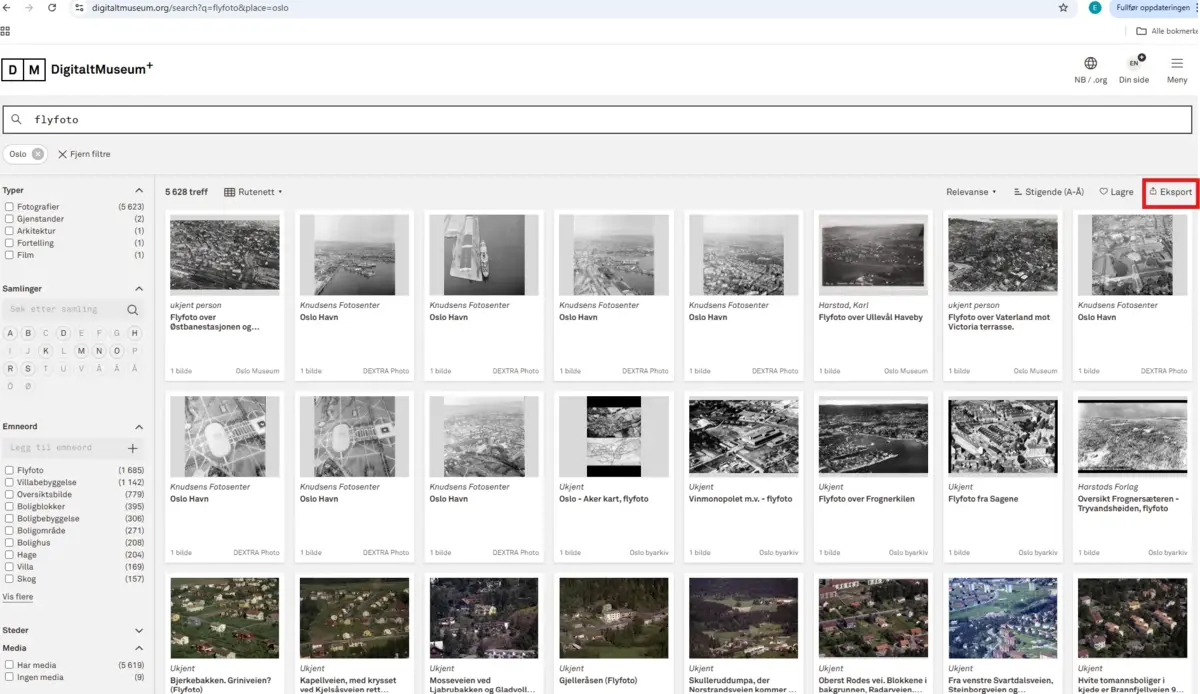Check the Fotografier type checkbox
The width and height of the screenshot is (1200, 694).
coord(9,207)
